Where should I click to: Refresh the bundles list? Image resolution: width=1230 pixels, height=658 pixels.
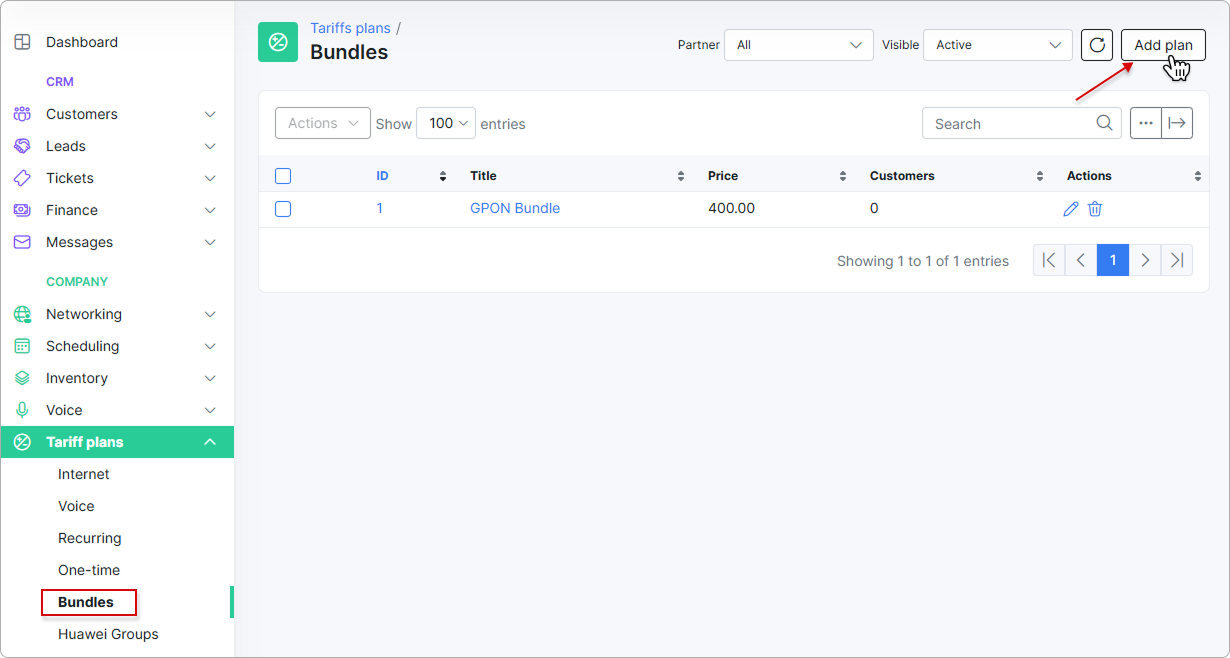1097,45
